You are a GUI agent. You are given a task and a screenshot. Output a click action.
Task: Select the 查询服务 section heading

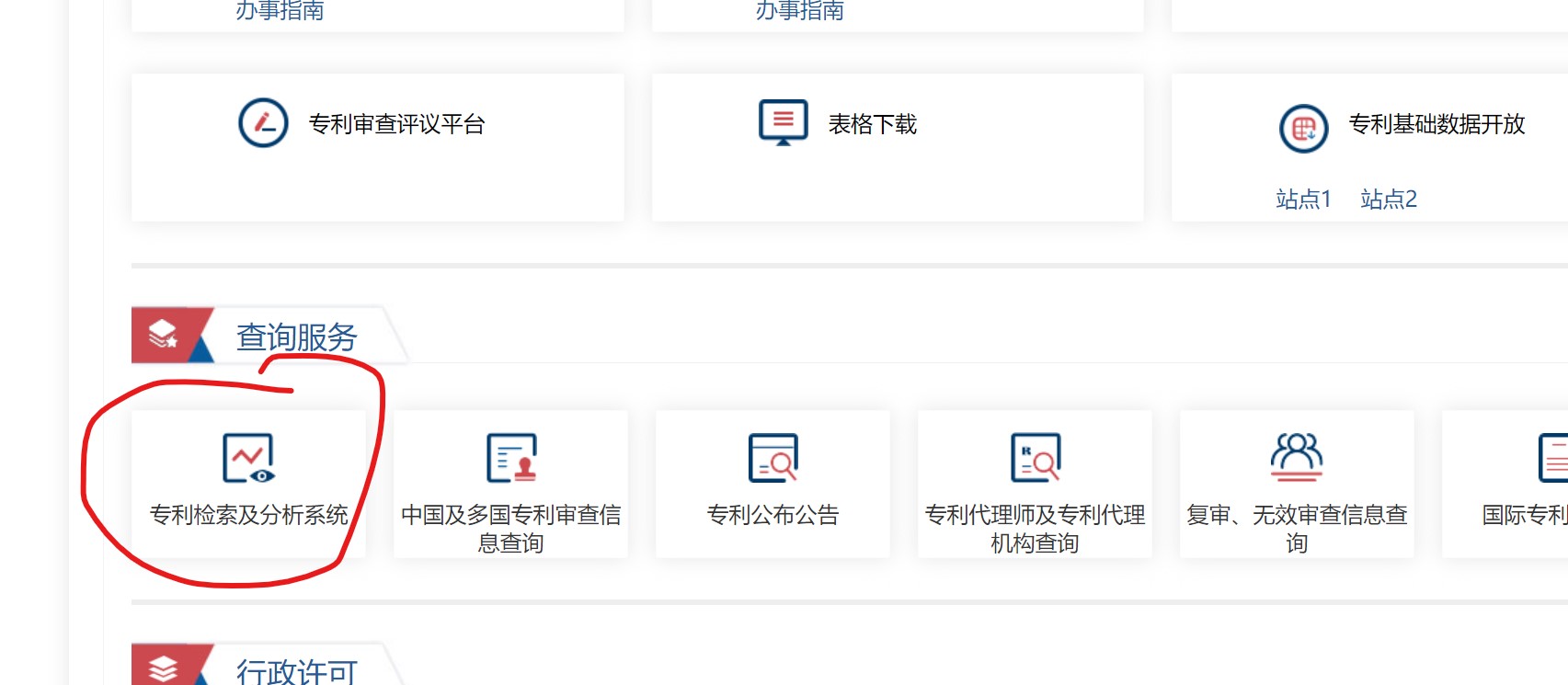[296, 337]
